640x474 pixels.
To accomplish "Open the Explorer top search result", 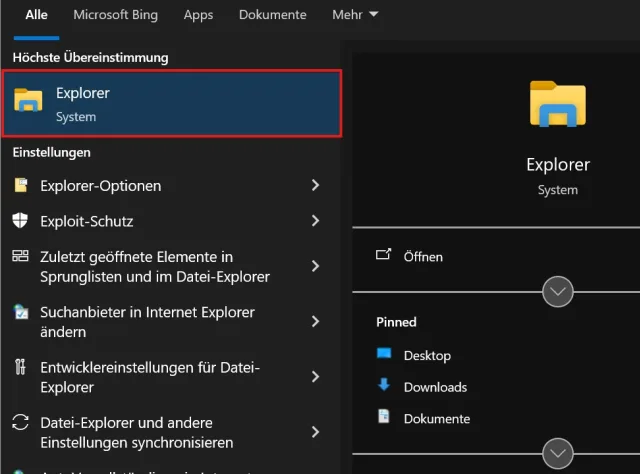I will (x=171, y=104).
